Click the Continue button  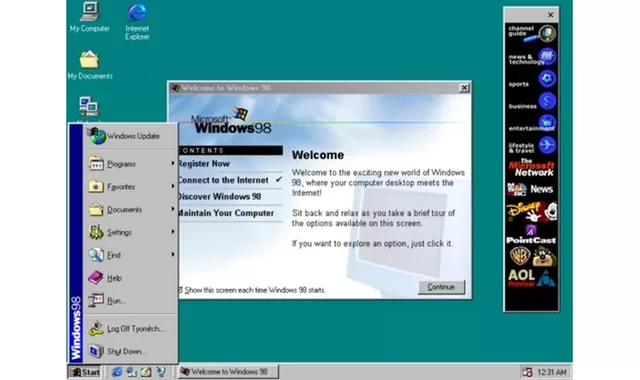(x=441, y=287)
